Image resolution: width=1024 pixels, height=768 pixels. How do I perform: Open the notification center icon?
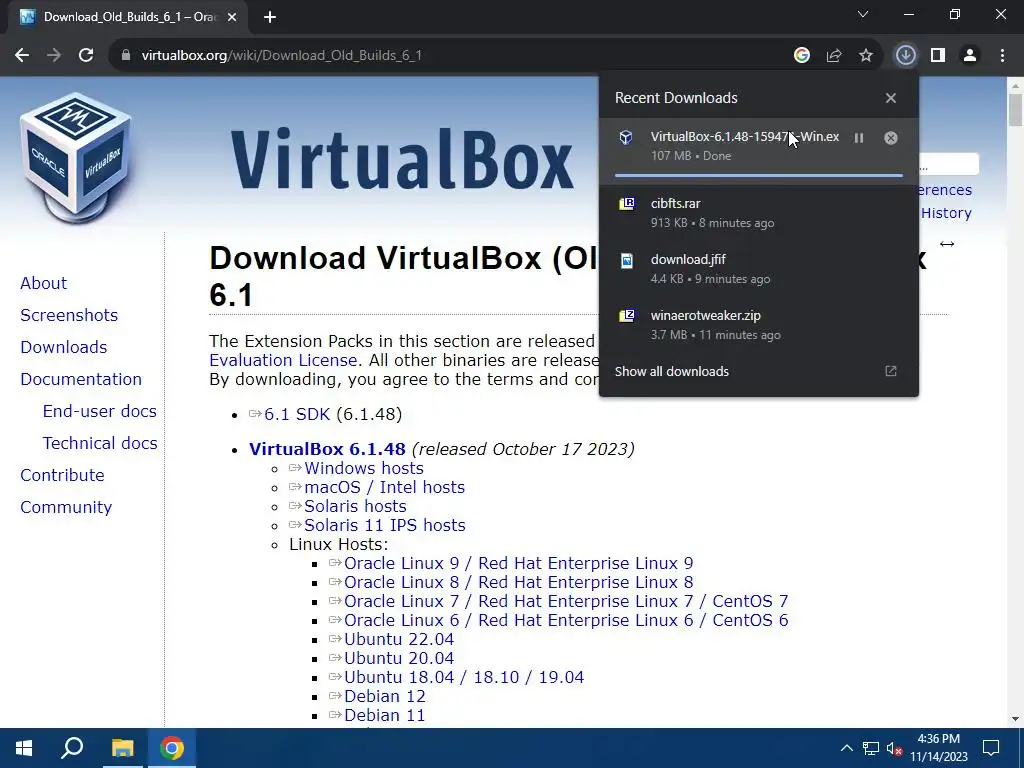[991, 748]
